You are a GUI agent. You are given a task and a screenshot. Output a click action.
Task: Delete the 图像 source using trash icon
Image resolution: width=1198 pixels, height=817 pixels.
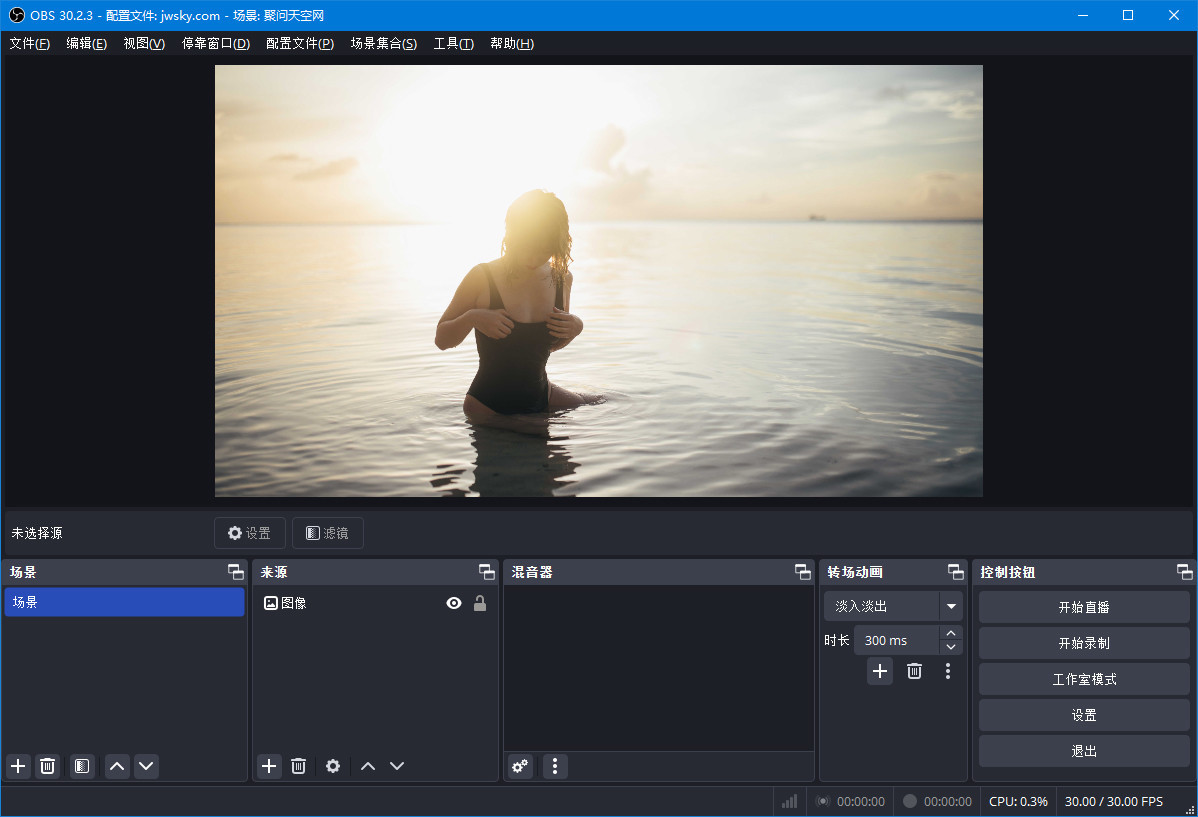tap(299, 766)
